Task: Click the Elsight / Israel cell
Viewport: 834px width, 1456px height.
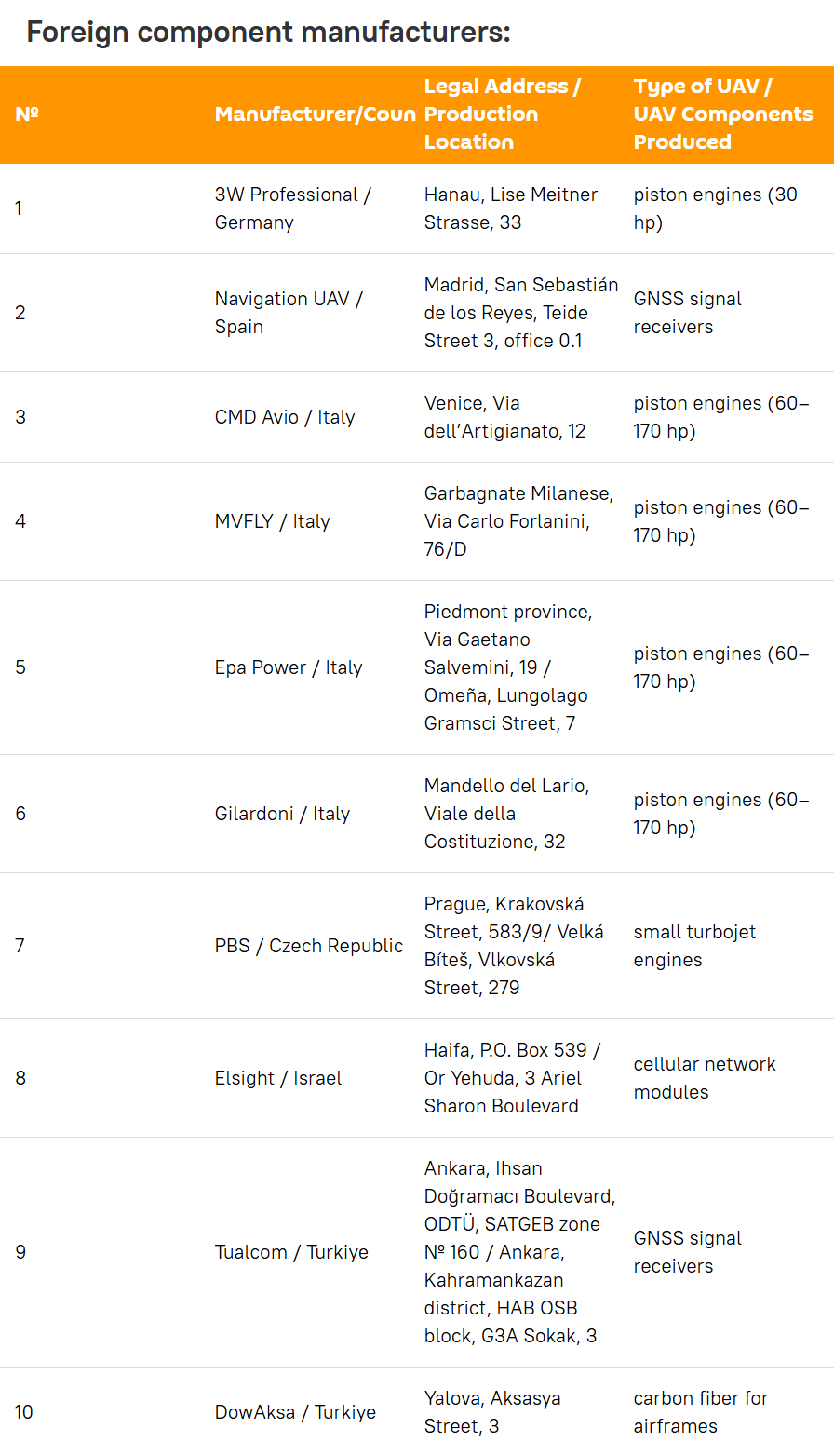Action: click(x=278, y=1078)
